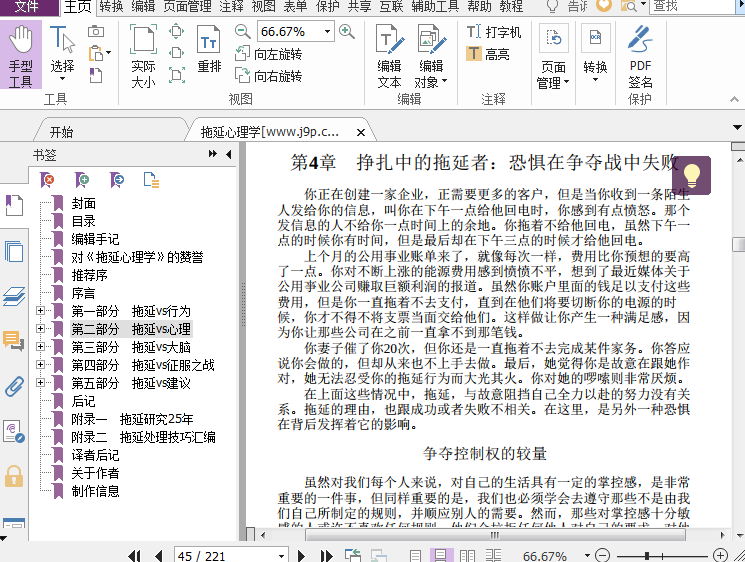Image resolution: width=745 pixels, height=562 pixels.
Task: Click the Reflow (重排) icon
Action: (x=209, y=49)
